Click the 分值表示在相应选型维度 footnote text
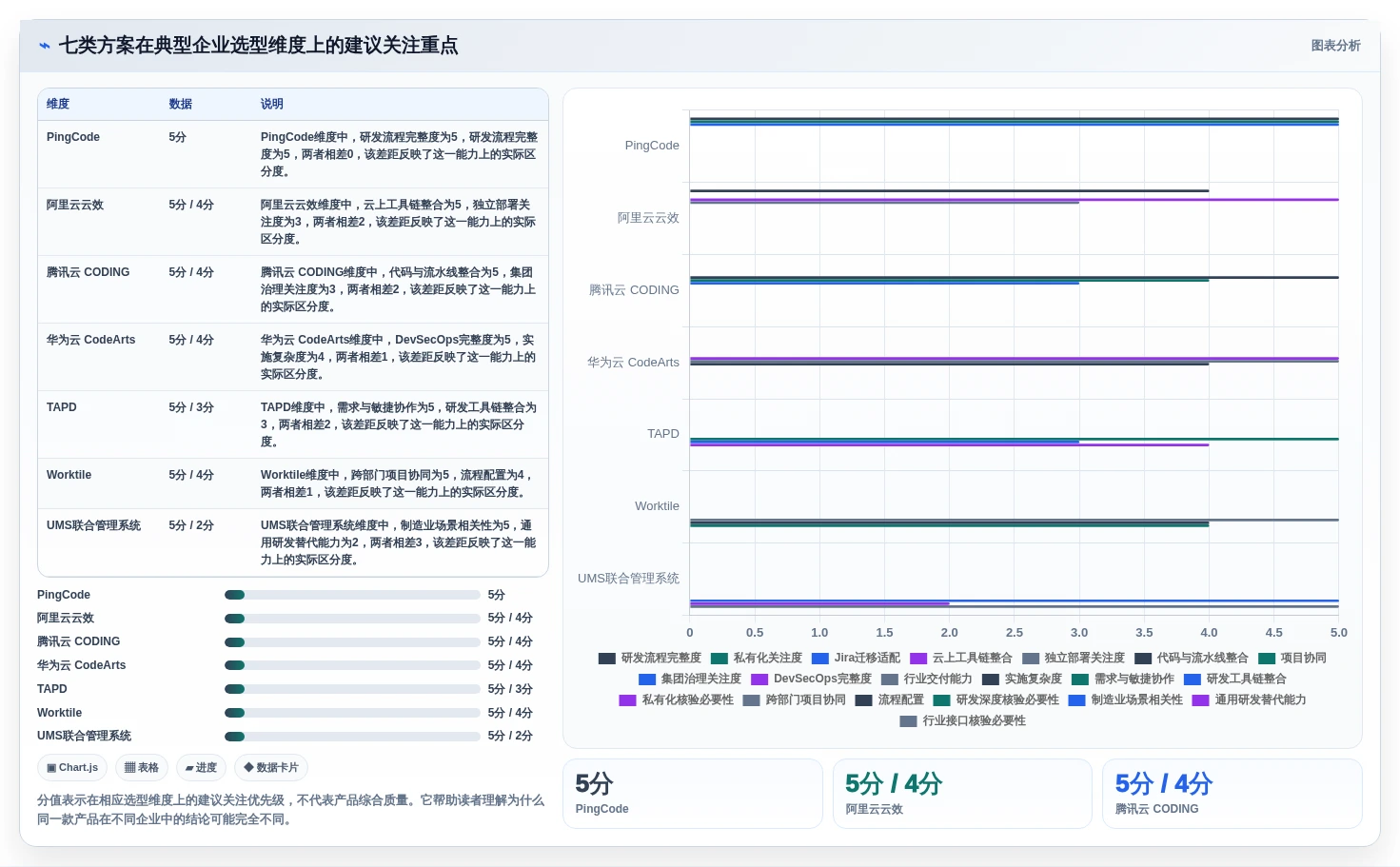1400x867 pixels. coord(291,810)
